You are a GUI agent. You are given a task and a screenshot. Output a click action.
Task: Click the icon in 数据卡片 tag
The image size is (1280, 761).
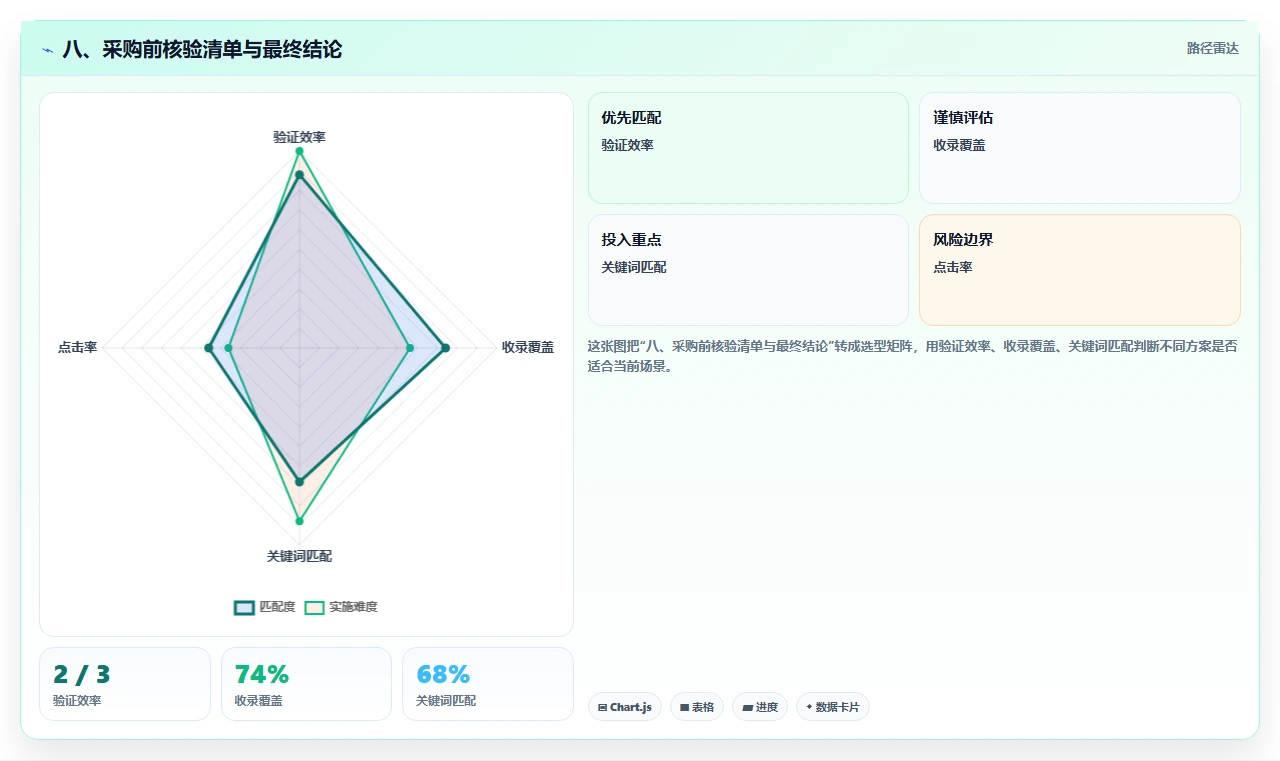(809, 707)
